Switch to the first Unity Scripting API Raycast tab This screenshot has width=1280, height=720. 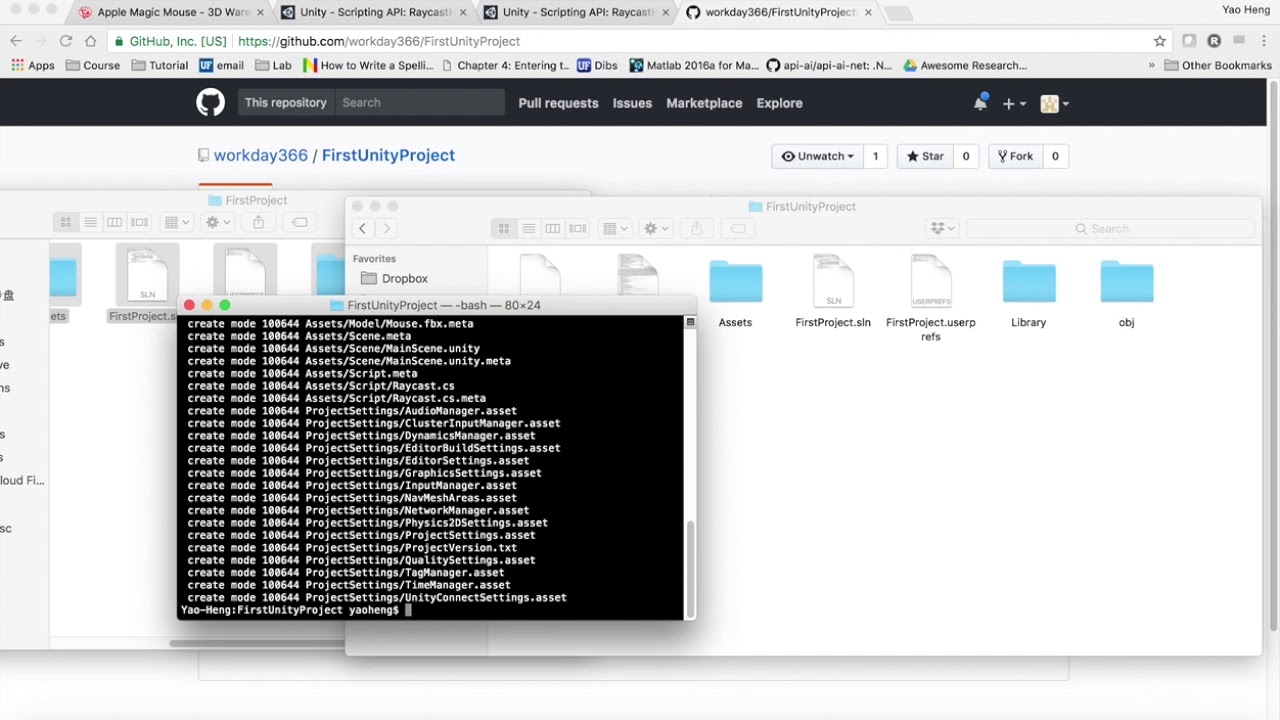(x=372, y=12)
